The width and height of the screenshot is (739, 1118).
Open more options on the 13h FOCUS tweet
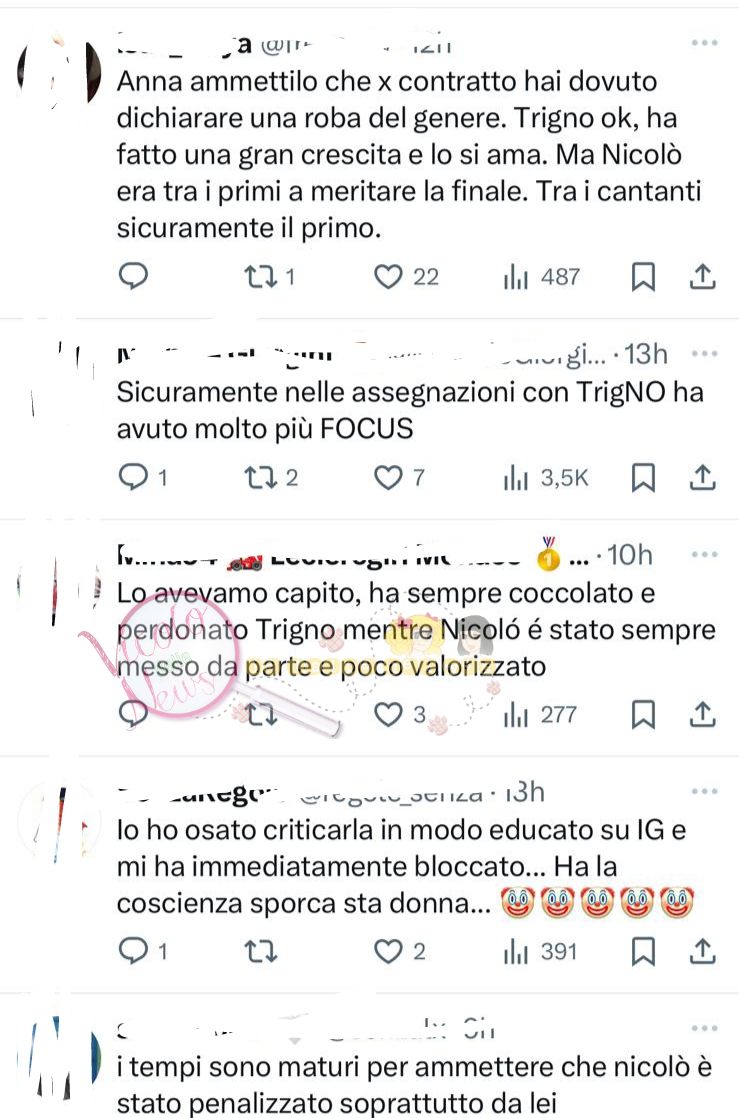(x=704, y=354)
